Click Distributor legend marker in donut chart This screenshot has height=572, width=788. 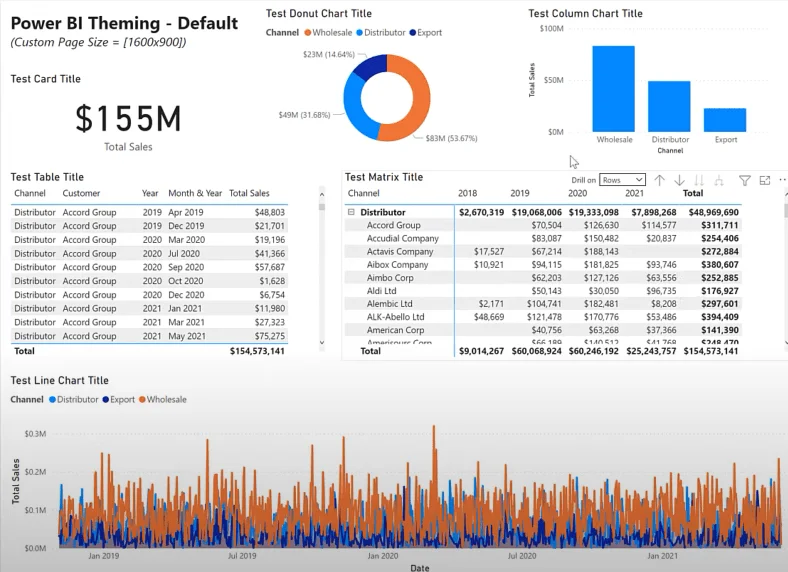[359, 33]
